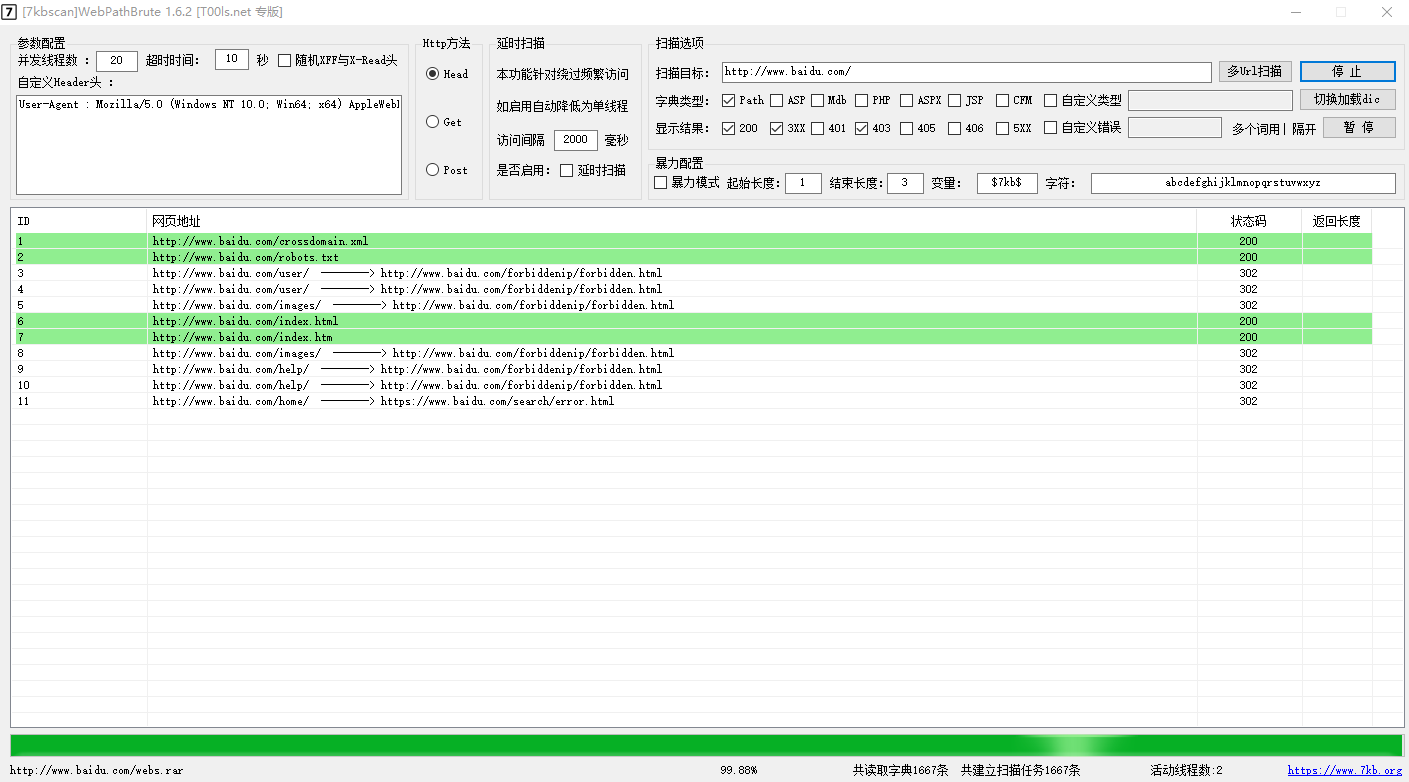1409x782 pixels.
Task: Click the green scan progress bar
Action: pyautogui.click(x=706, y=746)
